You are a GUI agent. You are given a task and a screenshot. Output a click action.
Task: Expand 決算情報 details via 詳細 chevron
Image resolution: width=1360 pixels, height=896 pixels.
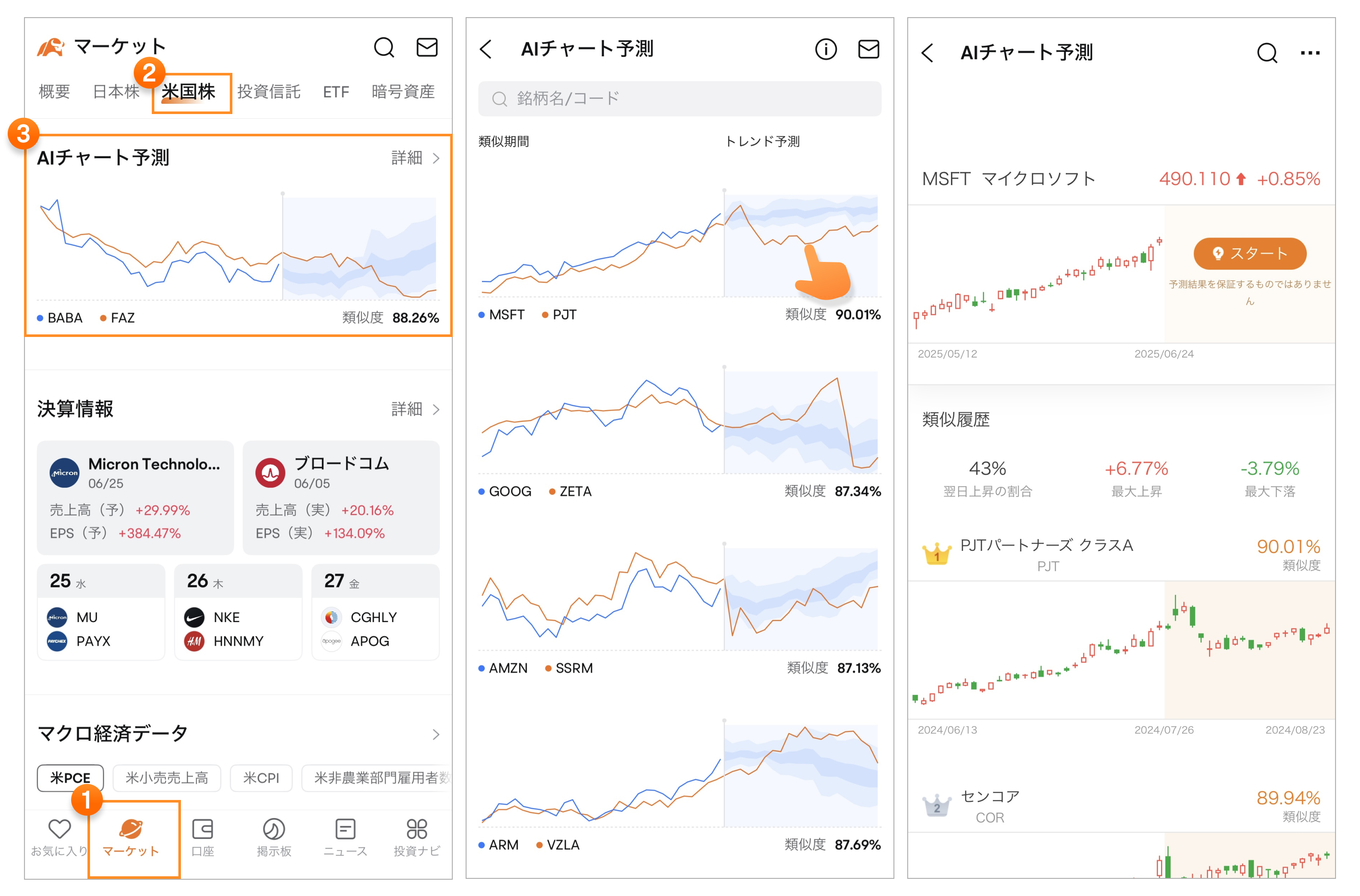tap(417, 409)
